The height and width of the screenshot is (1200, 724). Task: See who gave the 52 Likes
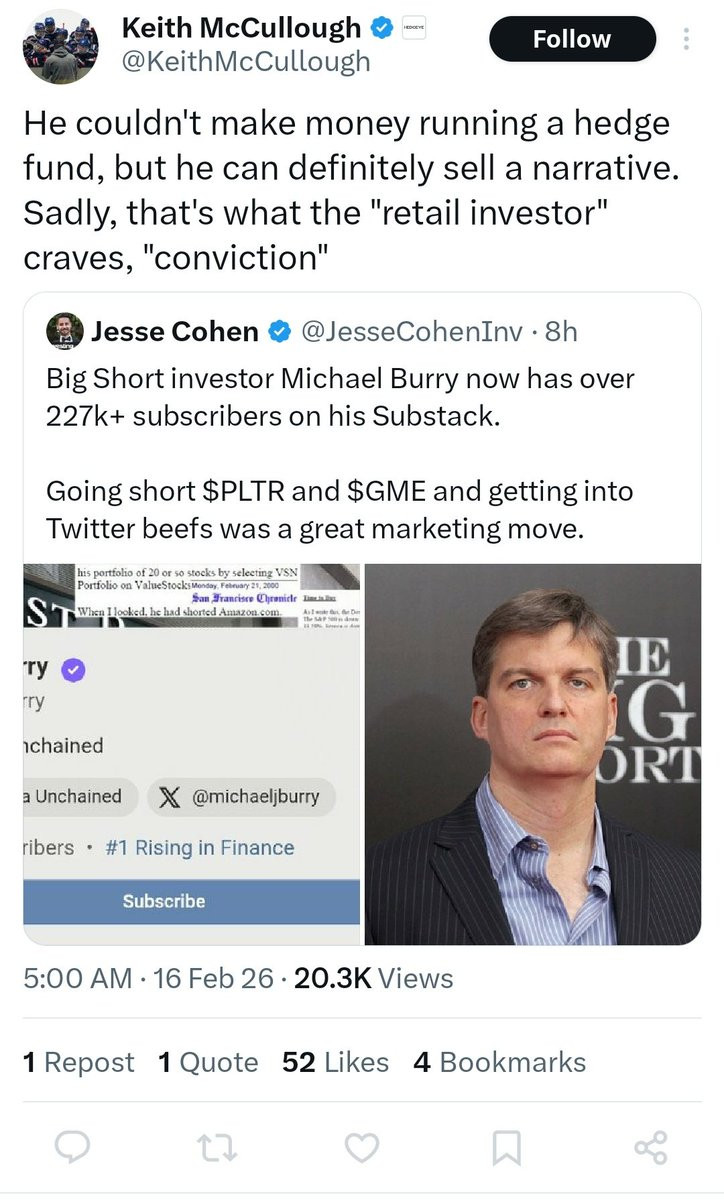335,1062
